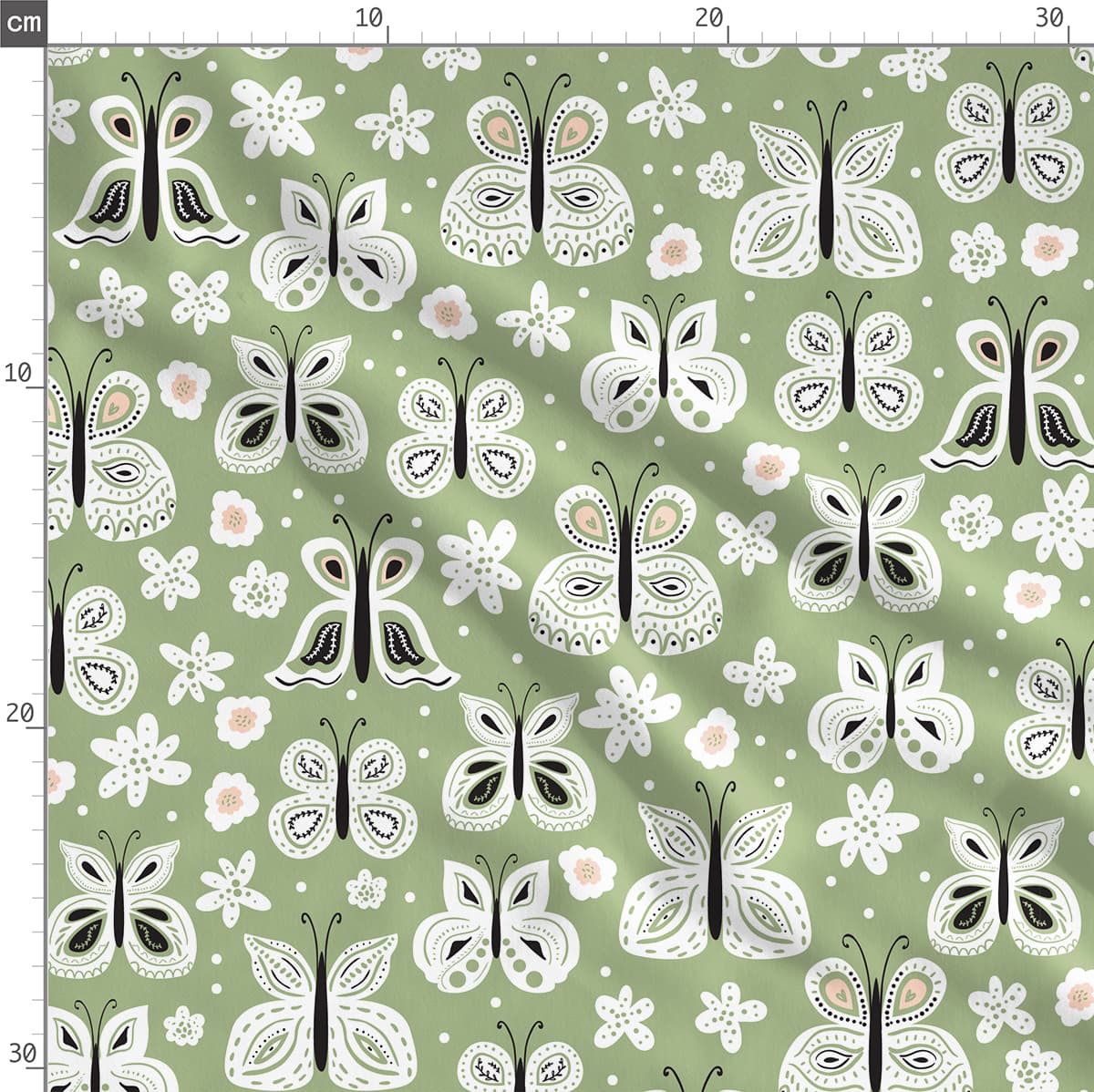This screenshot has width=1094, height=1092.
Task: Click the 20 mark on the left ruler
Action: (x=18, y=713)
